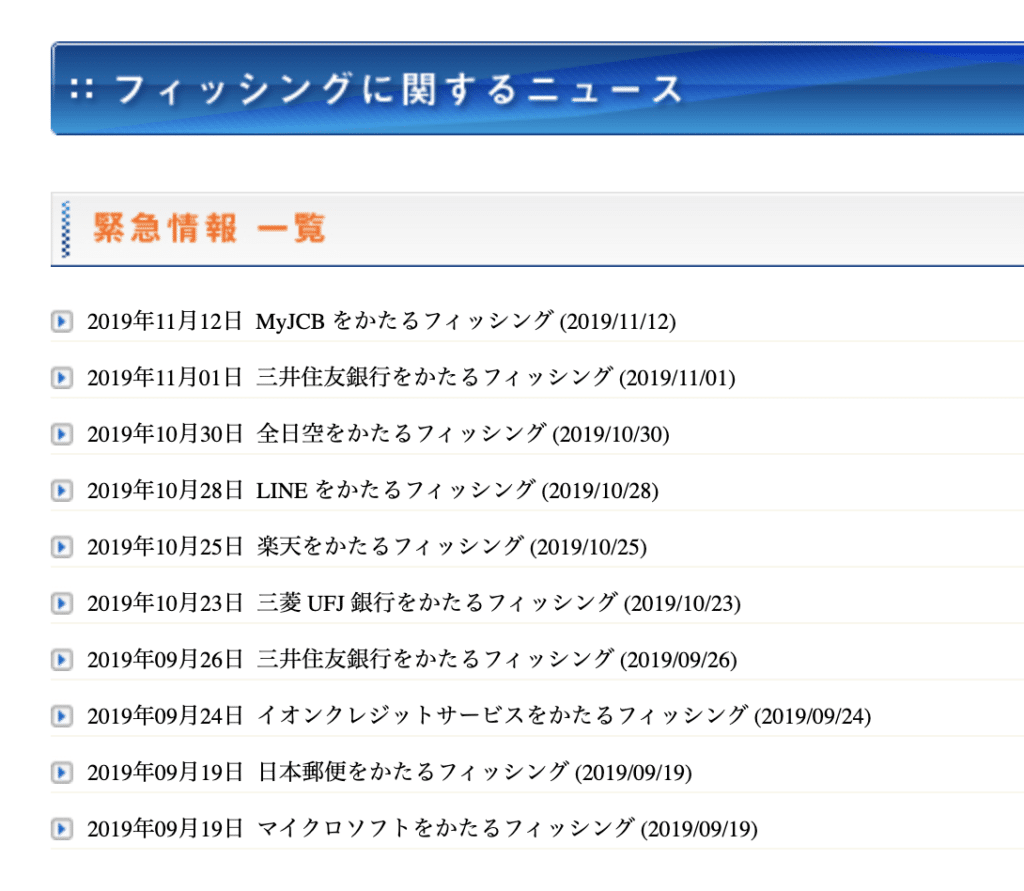
Task: Open 三菱 UFJ 銀行をかたるフィッシング (2019/10/23) link
Action: (x=498, y=603)
